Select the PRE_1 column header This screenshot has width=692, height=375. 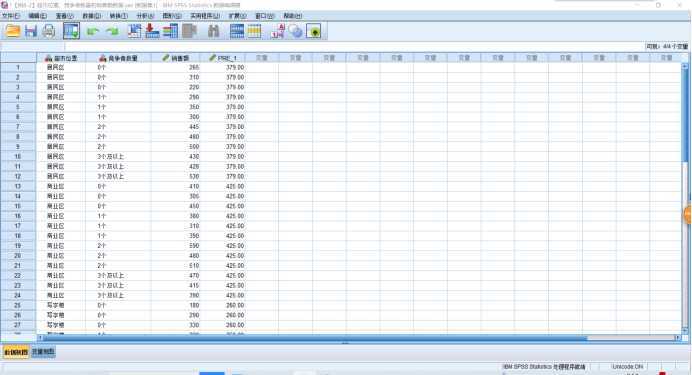[x=223, y=58]
